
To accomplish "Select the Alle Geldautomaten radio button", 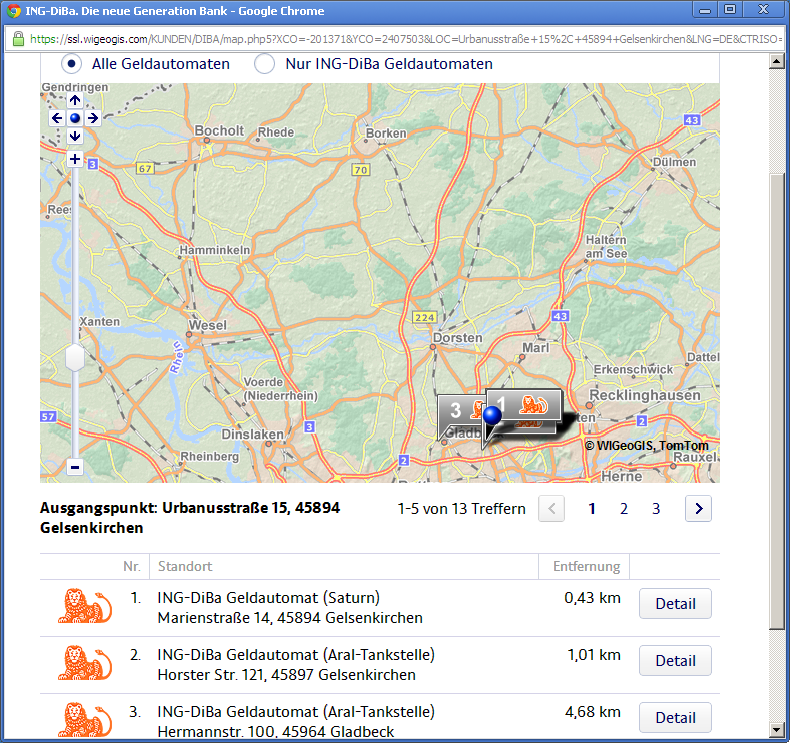I will [x=72, y=64].
